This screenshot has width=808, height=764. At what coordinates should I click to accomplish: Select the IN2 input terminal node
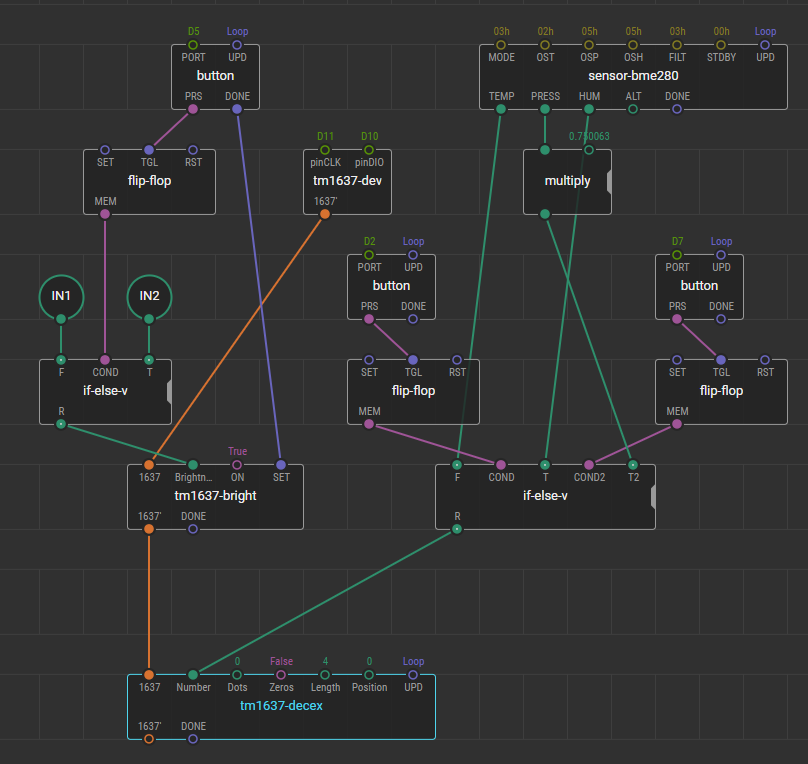pyautogui.click(x=149, y=297)
